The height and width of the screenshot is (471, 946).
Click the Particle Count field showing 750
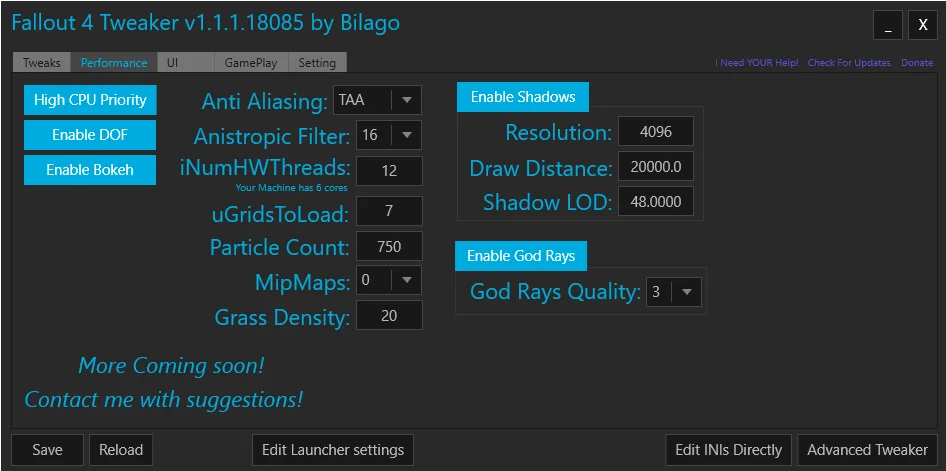pos(389,246)
